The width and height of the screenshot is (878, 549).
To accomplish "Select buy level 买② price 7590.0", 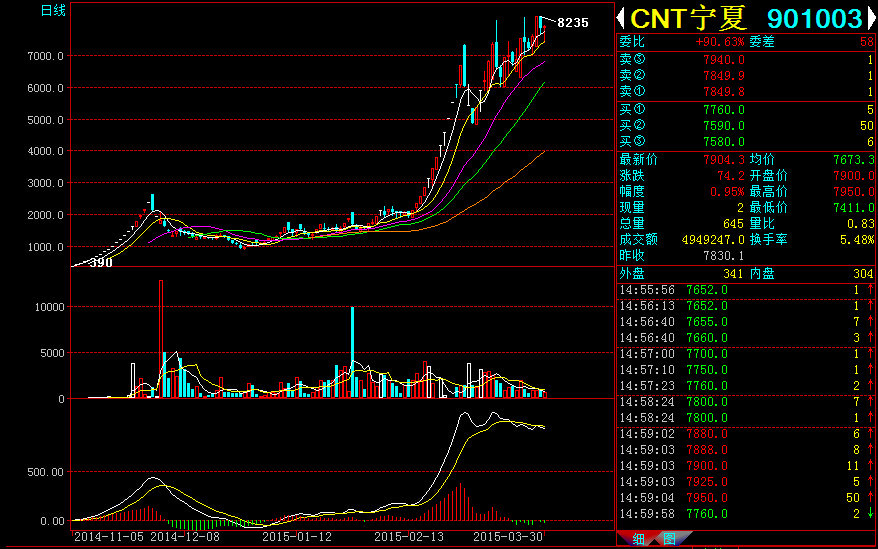I will click(x=724, y=126).
